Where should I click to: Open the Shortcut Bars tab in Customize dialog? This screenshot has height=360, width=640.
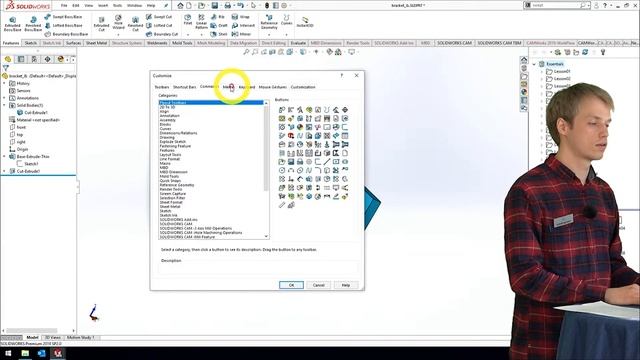click(184, 87)
